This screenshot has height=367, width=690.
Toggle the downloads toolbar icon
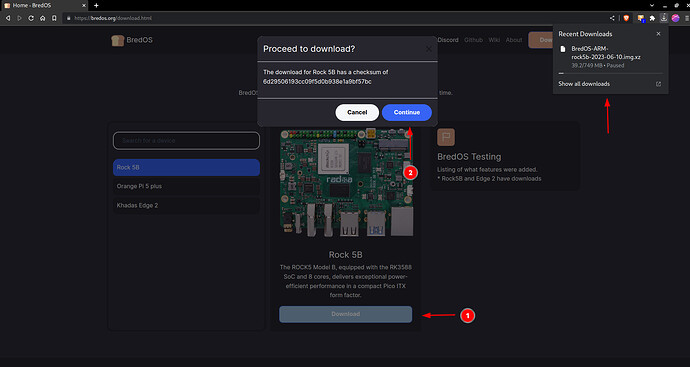tap(664, 18)
